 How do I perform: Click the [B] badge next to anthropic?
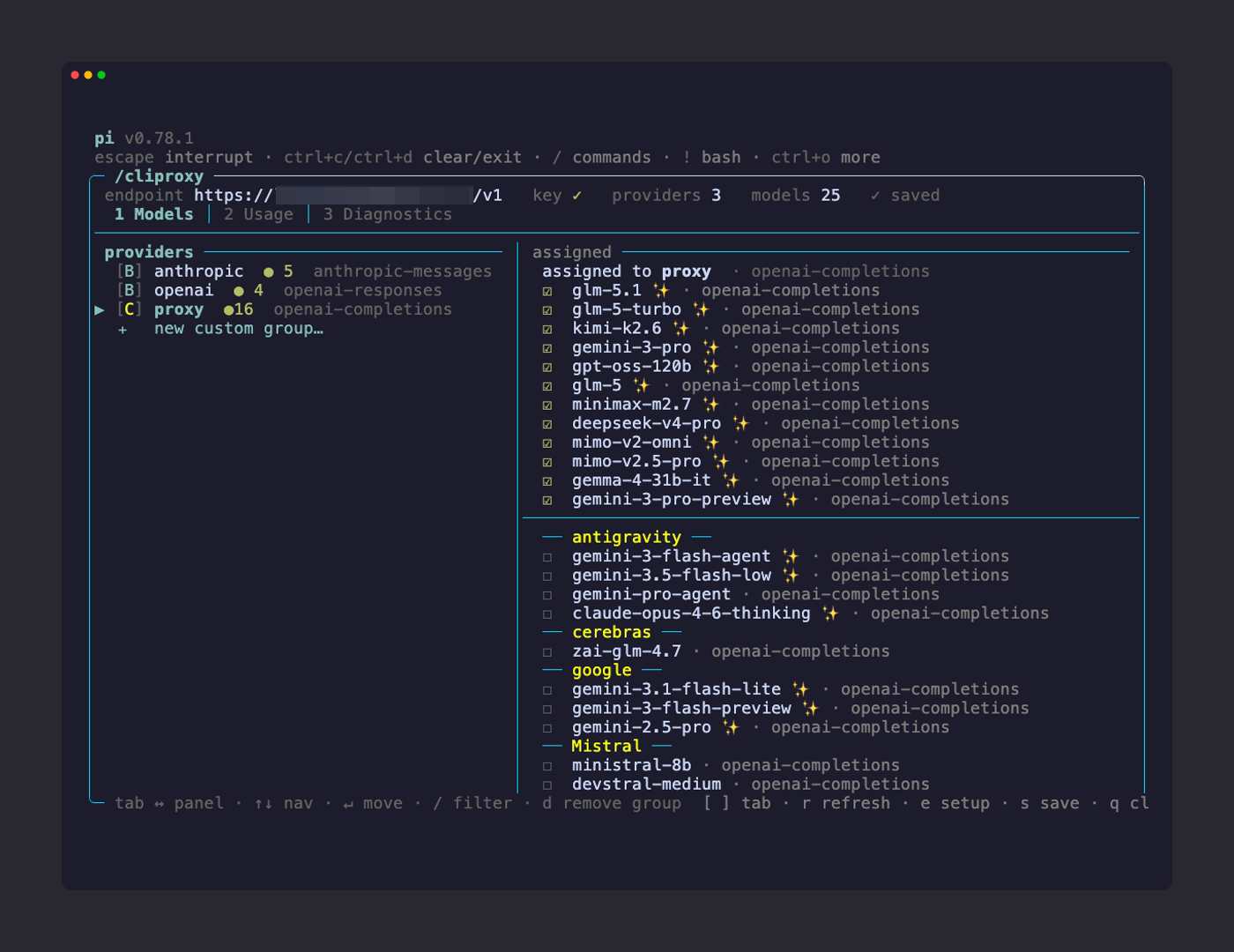click(x=130, y=271)
